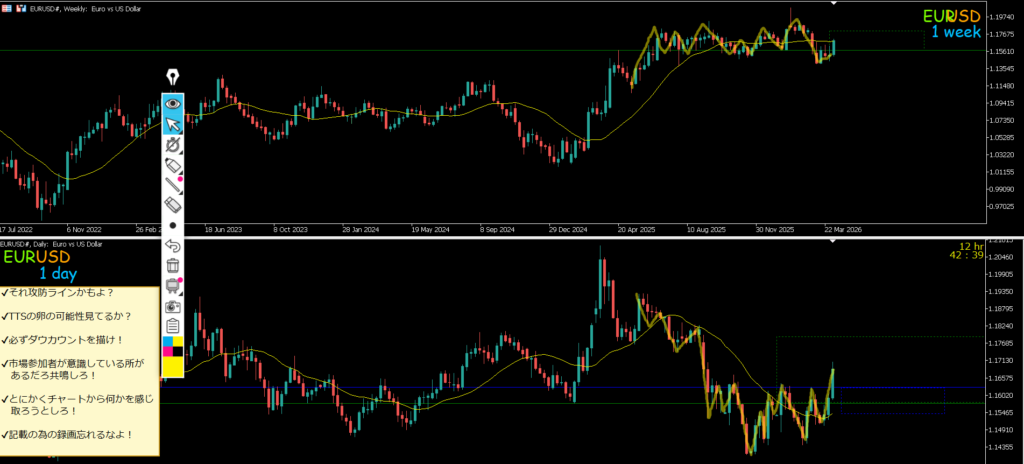Click the screen board icon with pink dot

pyautogui.click(x=173, y=286)
